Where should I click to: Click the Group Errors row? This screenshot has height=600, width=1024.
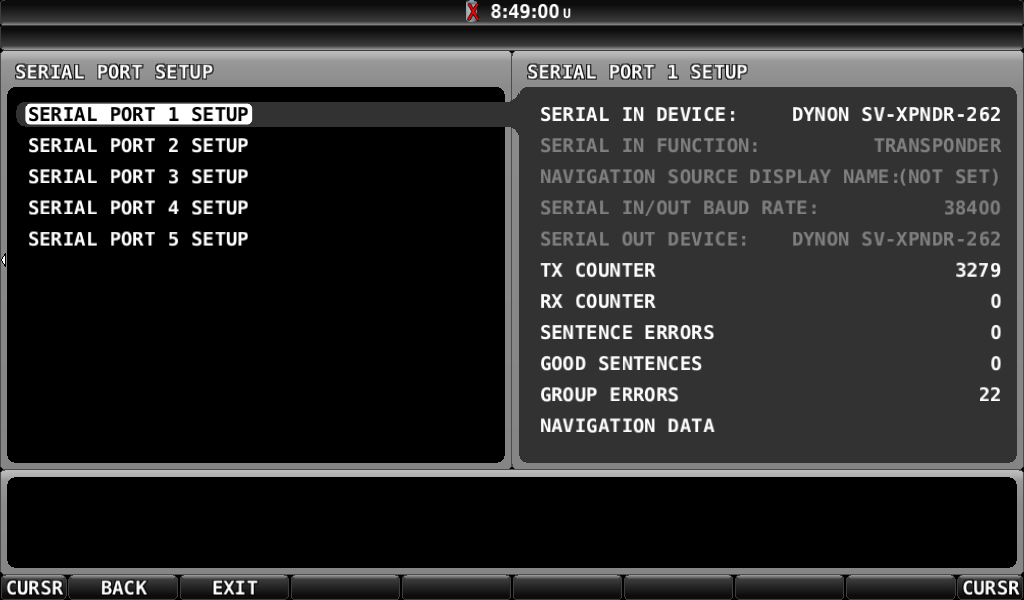pos(770,394)
